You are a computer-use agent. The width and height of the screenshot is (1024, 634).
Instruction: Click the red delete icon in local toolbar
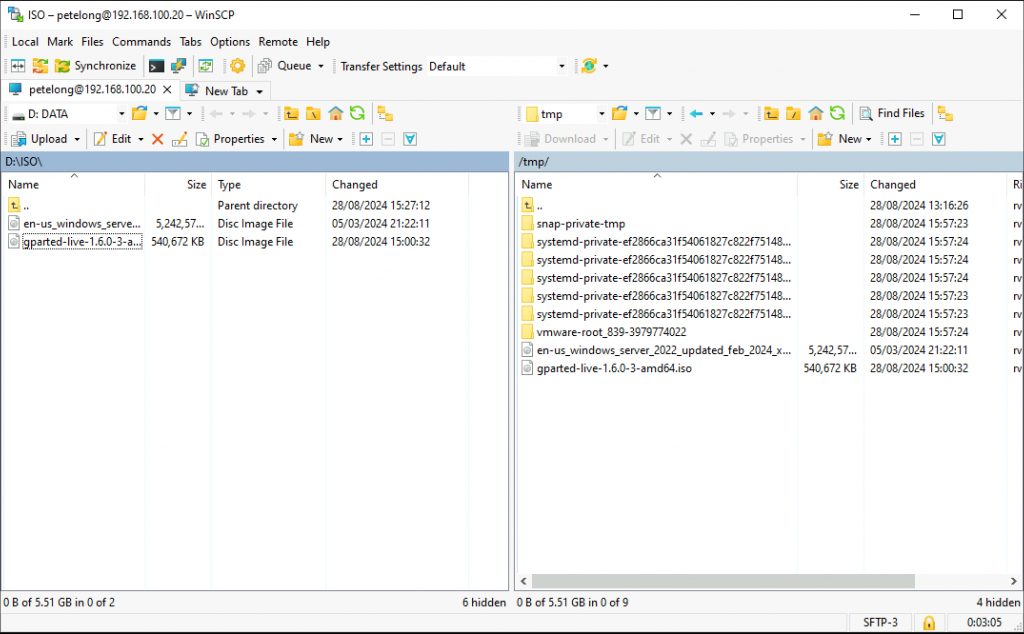(157, 139)
